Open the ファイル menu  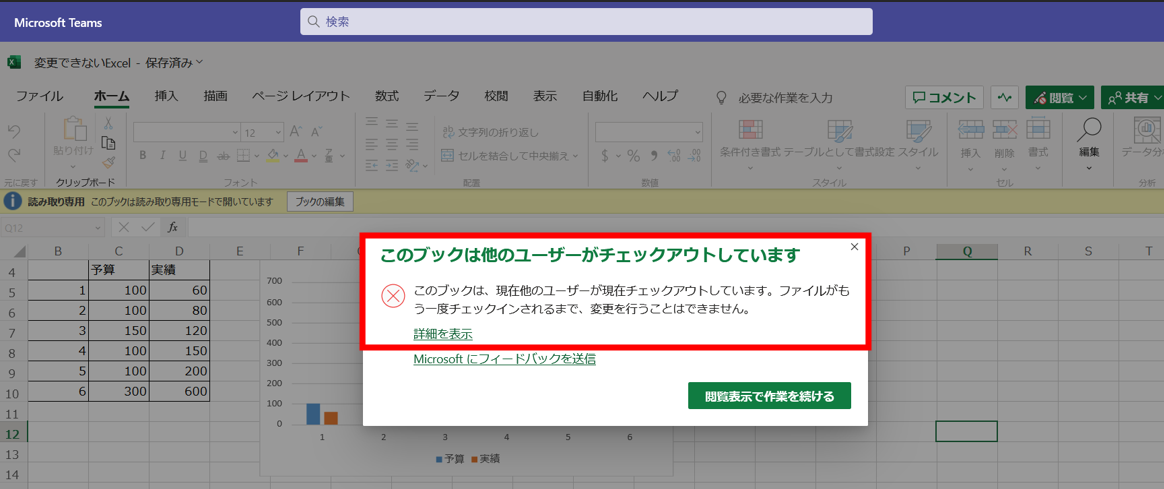39,96
